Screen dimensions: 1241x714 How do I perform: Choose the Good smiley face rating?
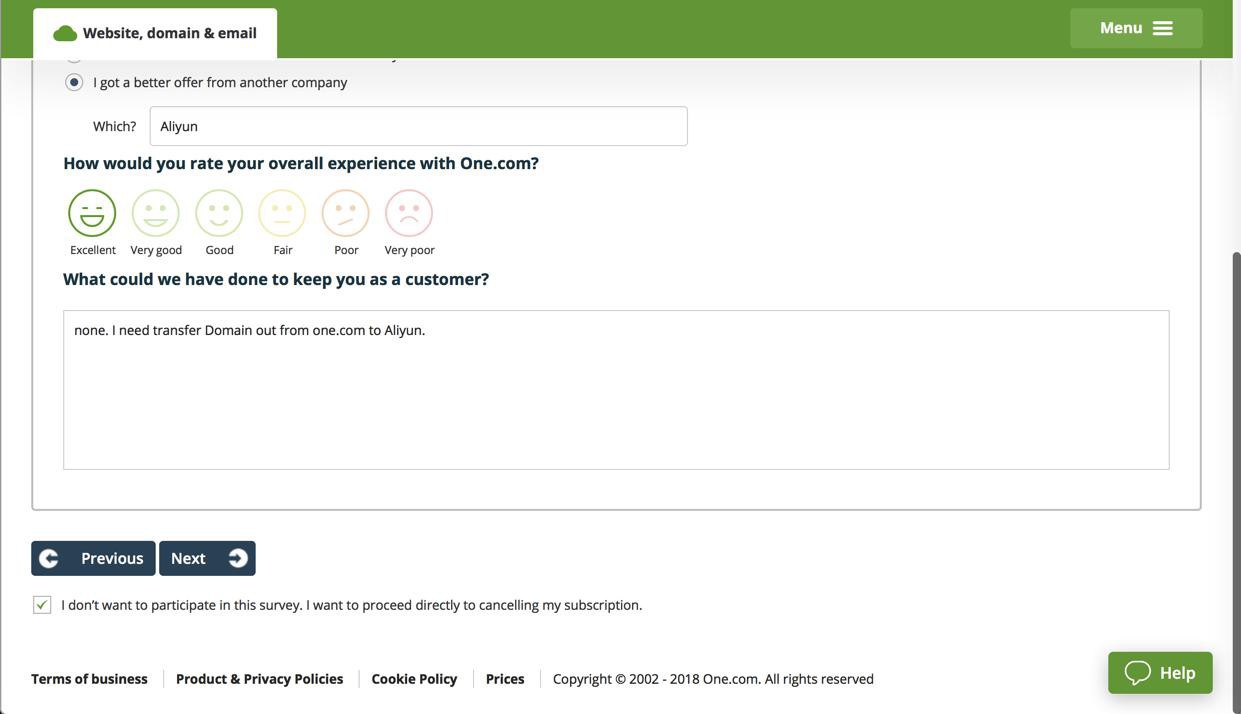(219, 213)
